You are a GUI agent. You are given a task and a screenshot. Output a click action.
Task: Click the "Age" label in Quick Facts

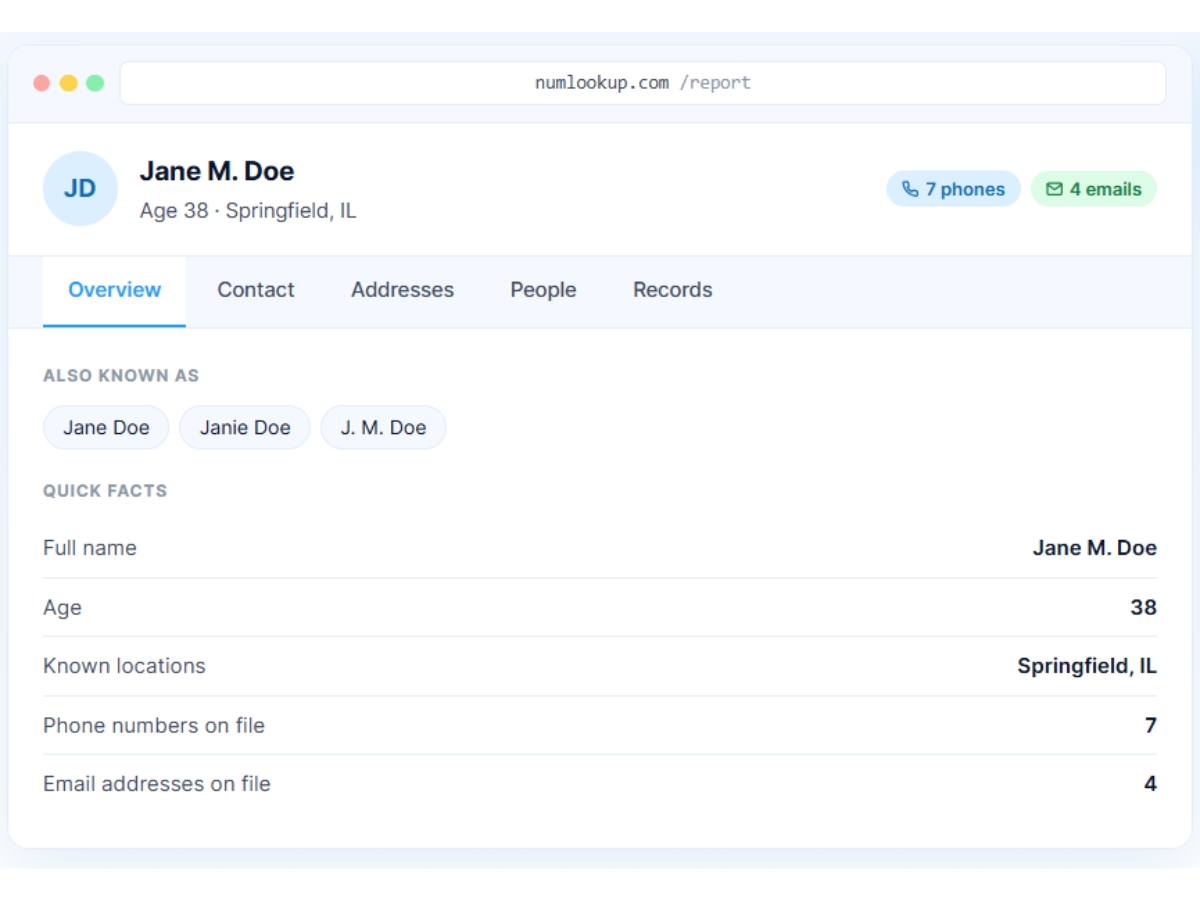62,608
